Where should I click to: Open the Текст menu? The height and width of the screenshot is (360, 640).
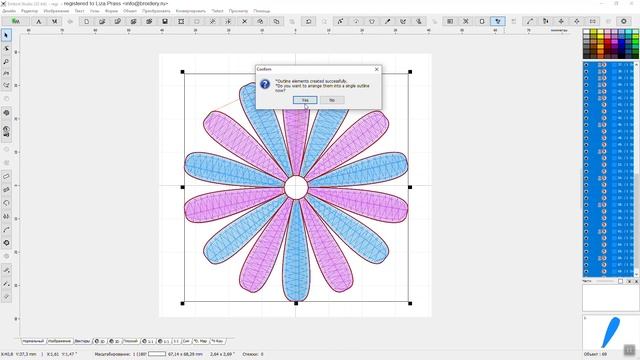tap(79, 11)
